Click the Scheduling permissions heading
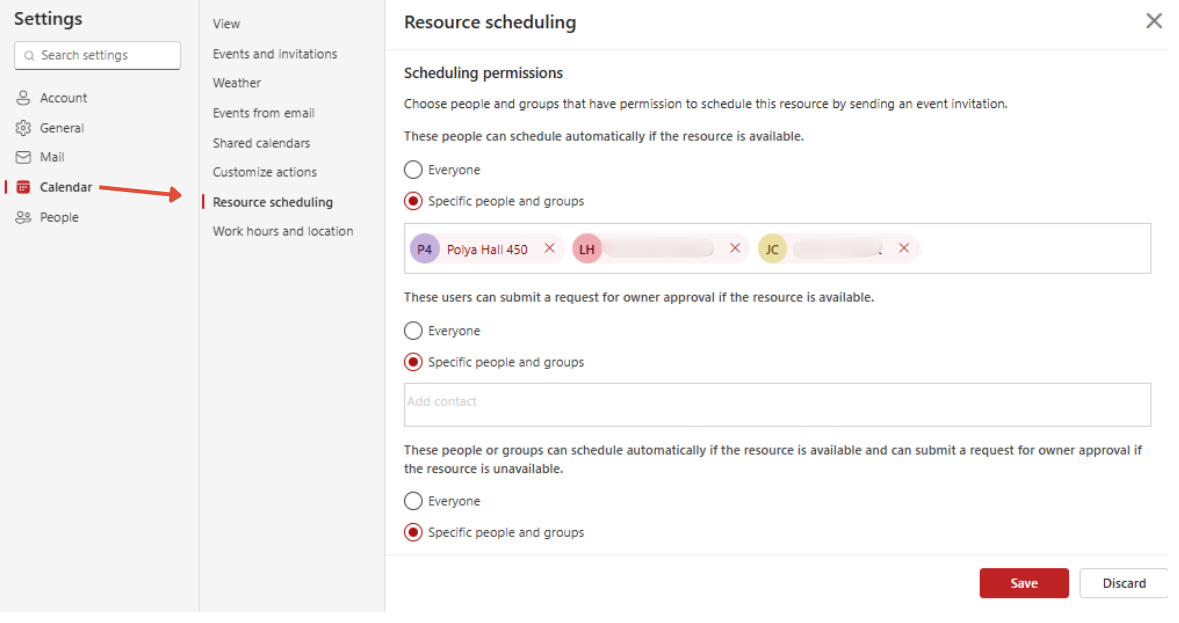Screen dimensions: 1179x623 tap(483, 74)
